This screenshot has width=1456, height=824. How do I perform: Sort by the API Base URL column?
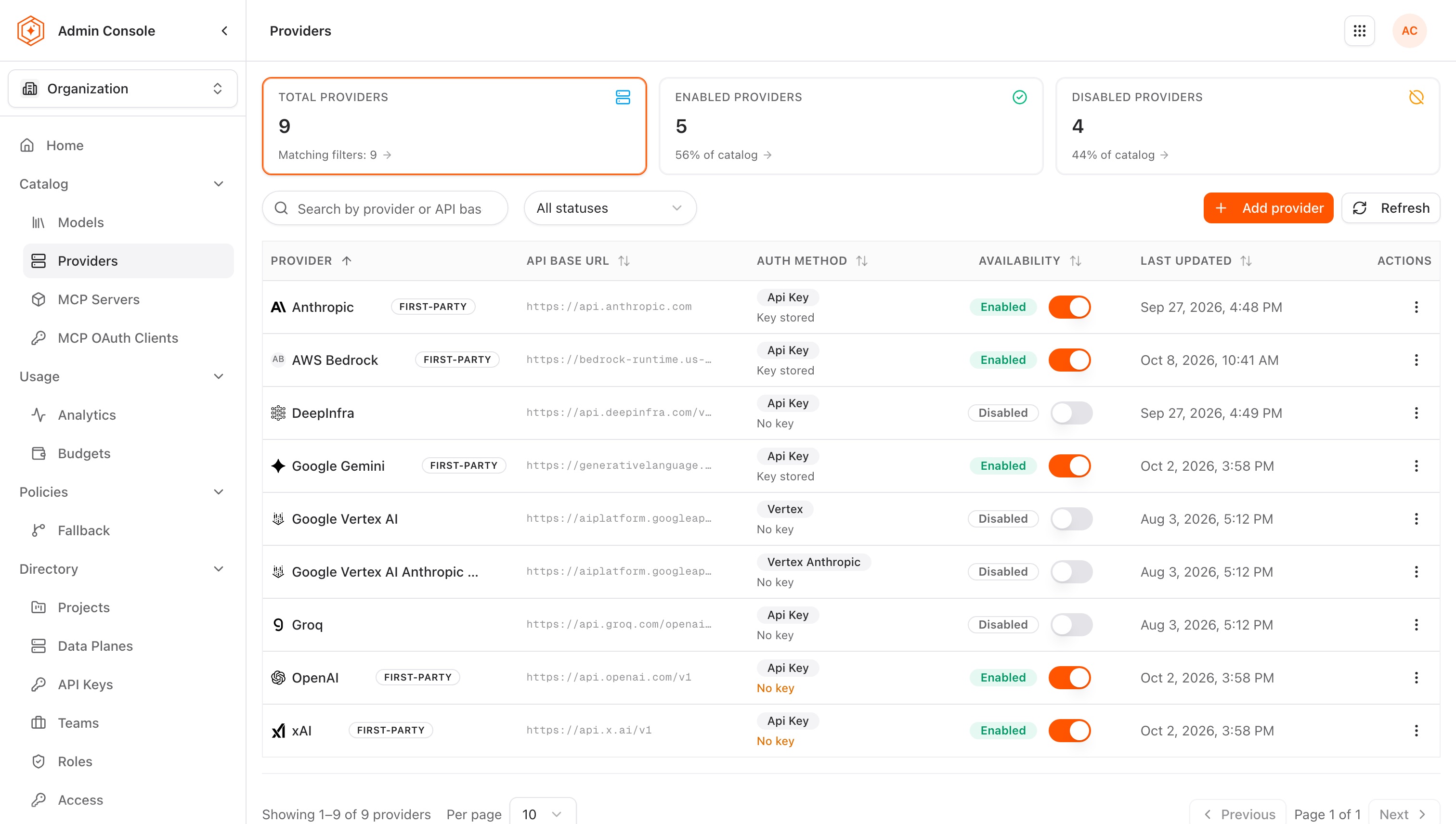[x=623, y=260]
